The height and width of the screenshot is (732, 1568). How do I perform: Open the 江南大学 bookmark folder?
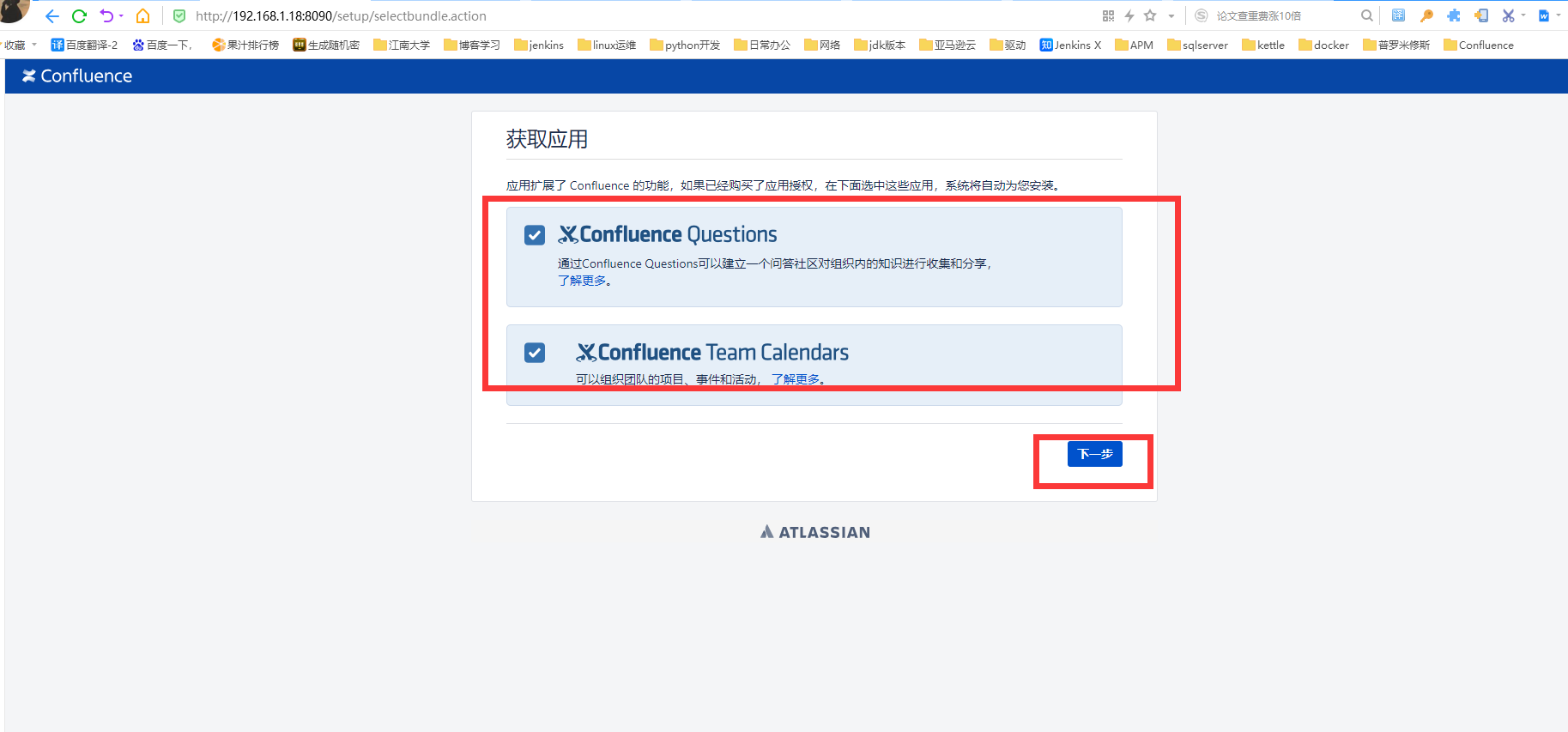(402, 45)
